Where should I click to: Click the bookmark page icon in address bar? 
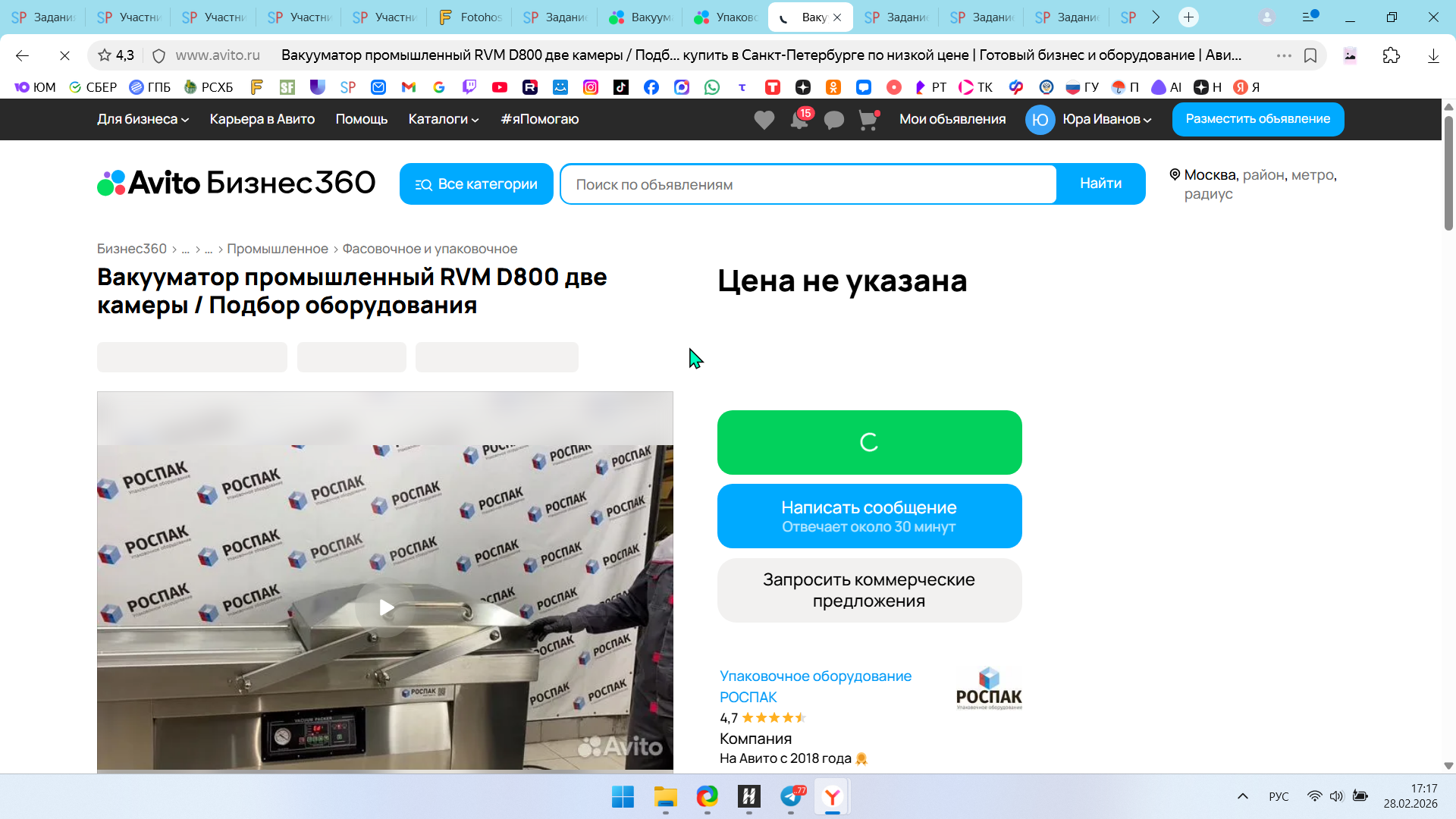(x=1310, y=55)
